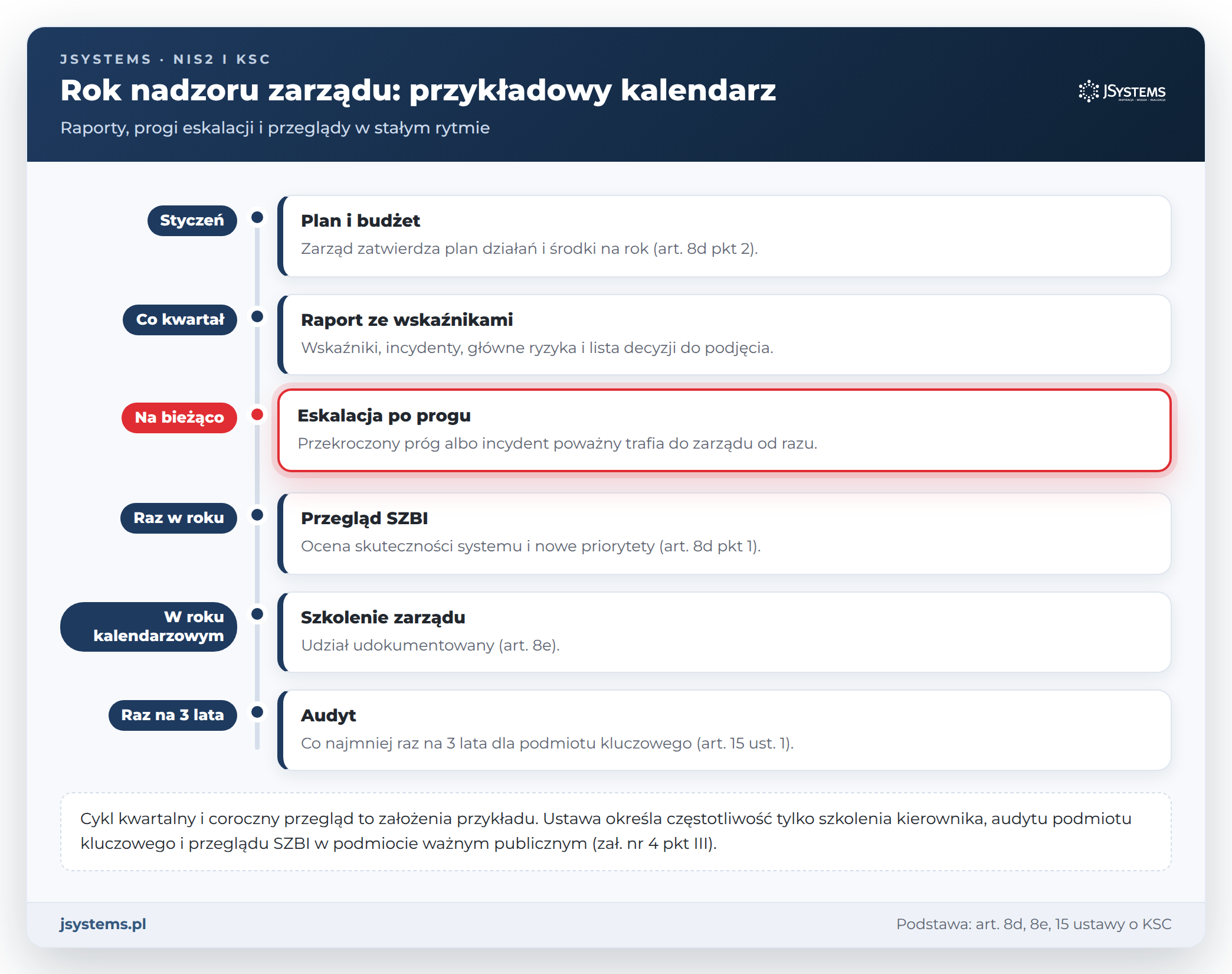Click the timeline dot for Raz na 3 lata
Image resolution: width=1232 pixels, height=974 pixels.
[257, 712]
